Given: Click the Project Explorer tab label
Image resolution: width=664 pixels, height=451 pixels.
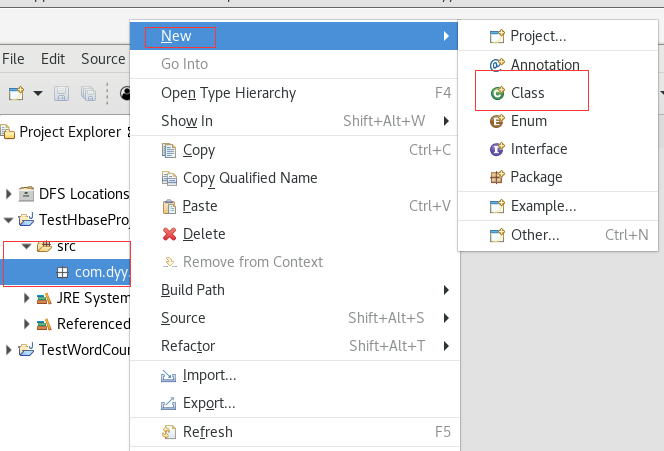Looking at the screenshot, I should point(70,132).
